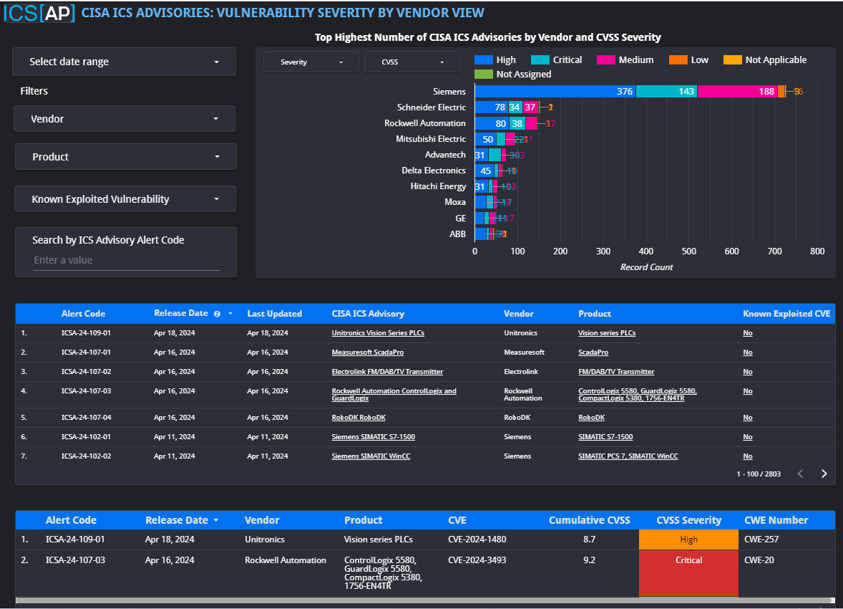Expand the Vendor filter dropdown
This screenshot has height=609, width=843.
tap(124, 119)
